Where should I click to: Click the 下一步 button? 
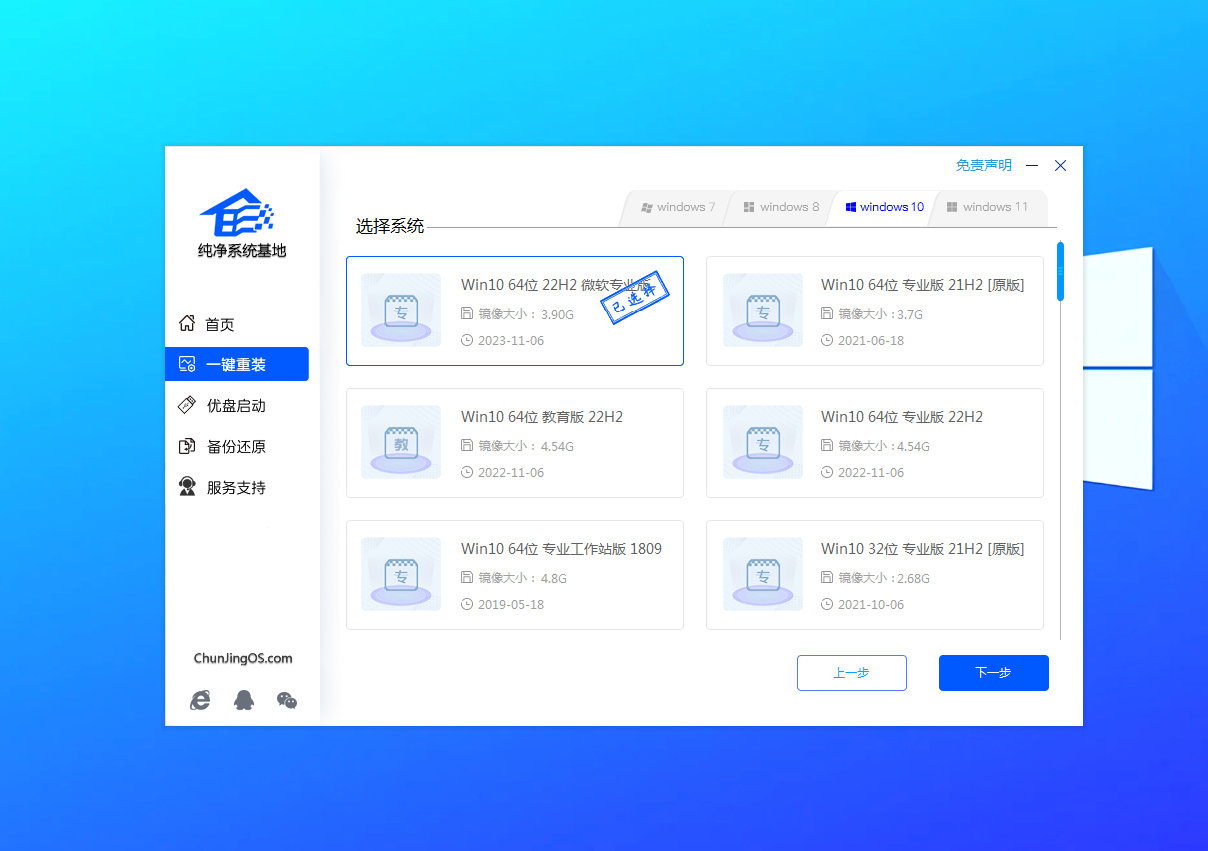(x=994, y=673)
